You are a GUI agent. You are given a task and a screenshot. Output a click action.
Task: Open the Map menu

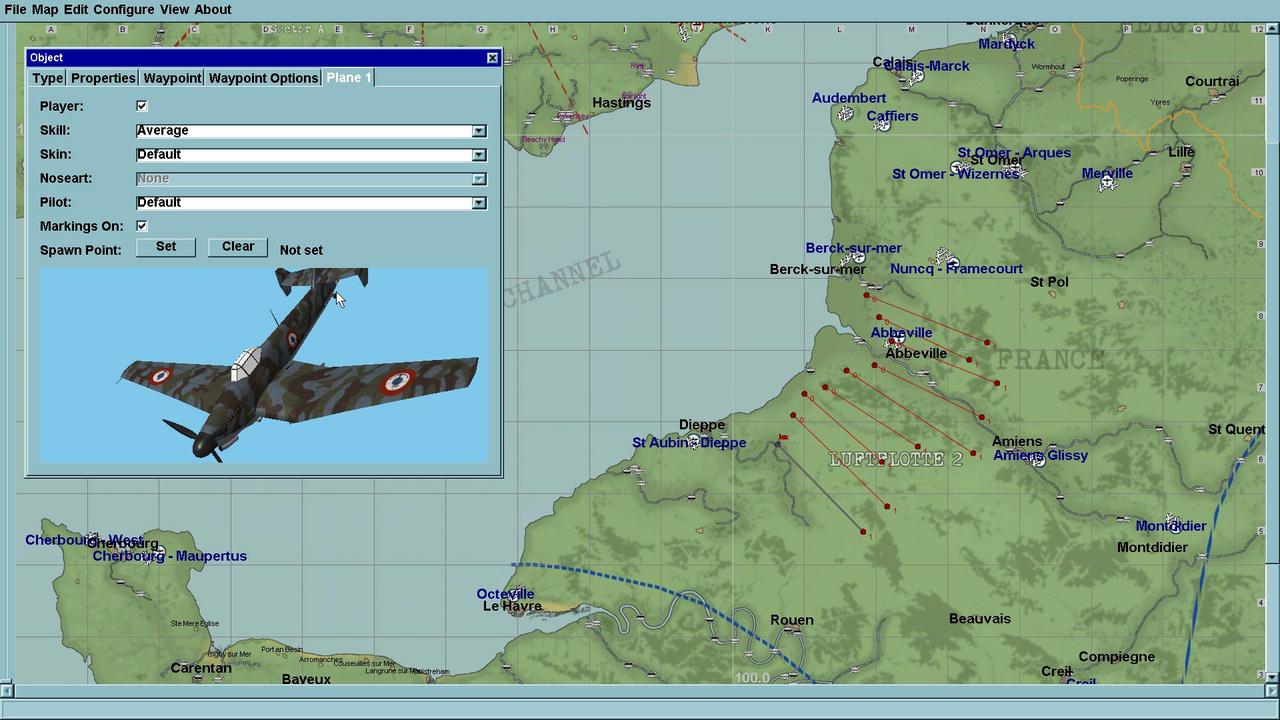click(45, 9)
